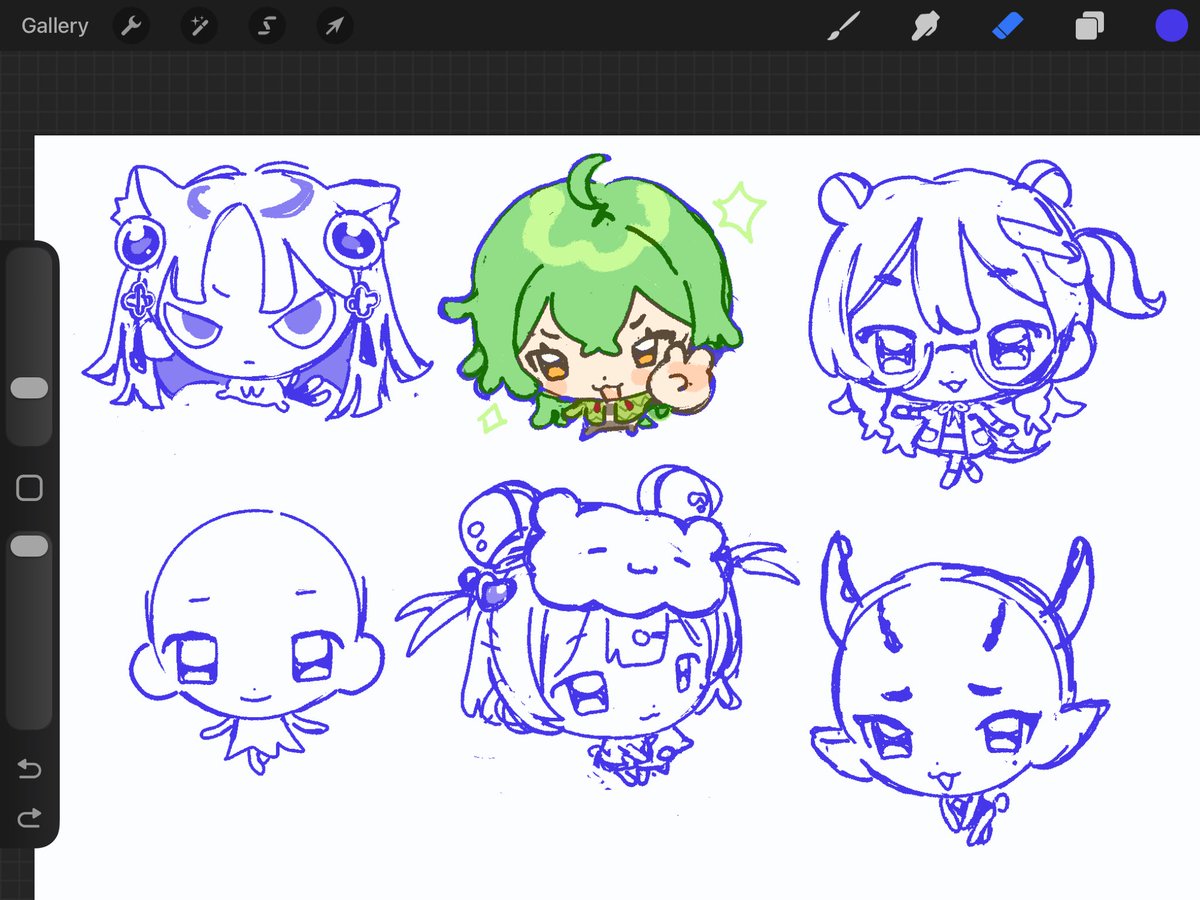Activate the Selection S-ribbon tool
The height and width of the screenshot is (900, 1200).
(266, 26)
